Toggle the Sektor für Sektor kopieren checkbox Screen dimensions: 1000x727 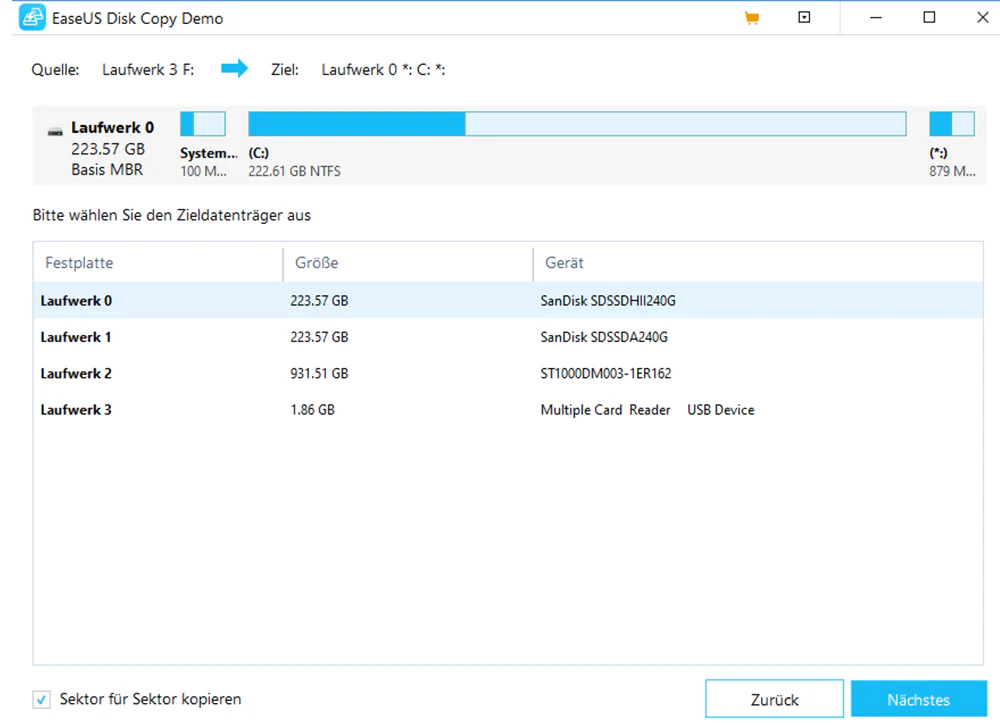coord(41,700)
